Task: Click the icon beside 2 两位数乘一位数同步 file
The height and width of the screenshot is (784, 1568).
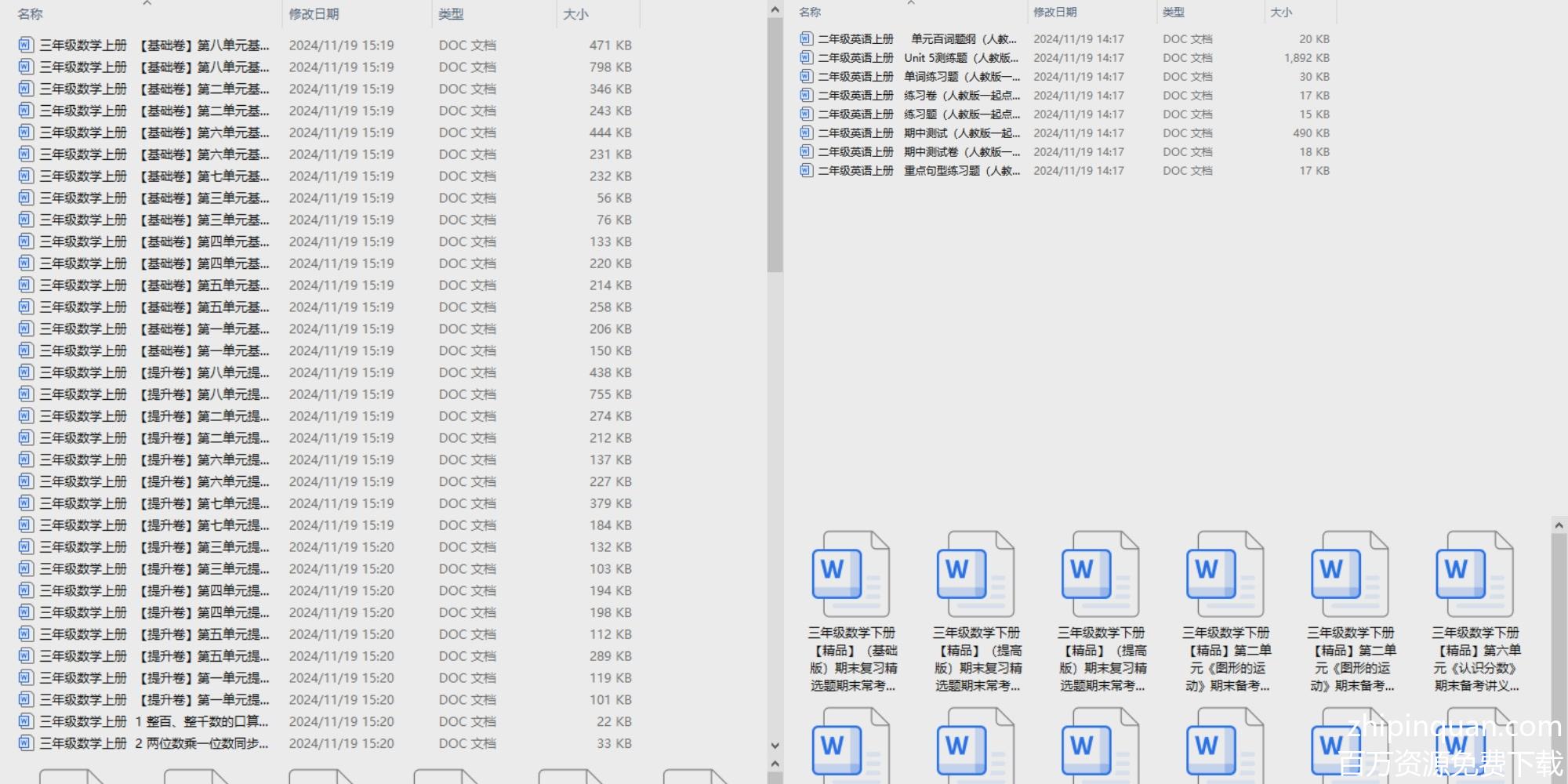Action: click(26, 743)
